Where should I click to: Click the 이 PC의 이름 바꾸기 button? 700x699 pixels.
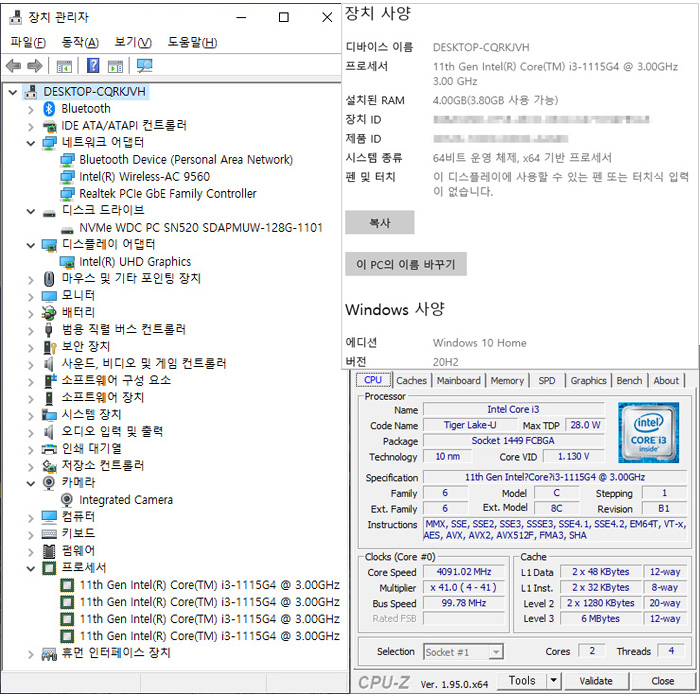click(405, 264)
